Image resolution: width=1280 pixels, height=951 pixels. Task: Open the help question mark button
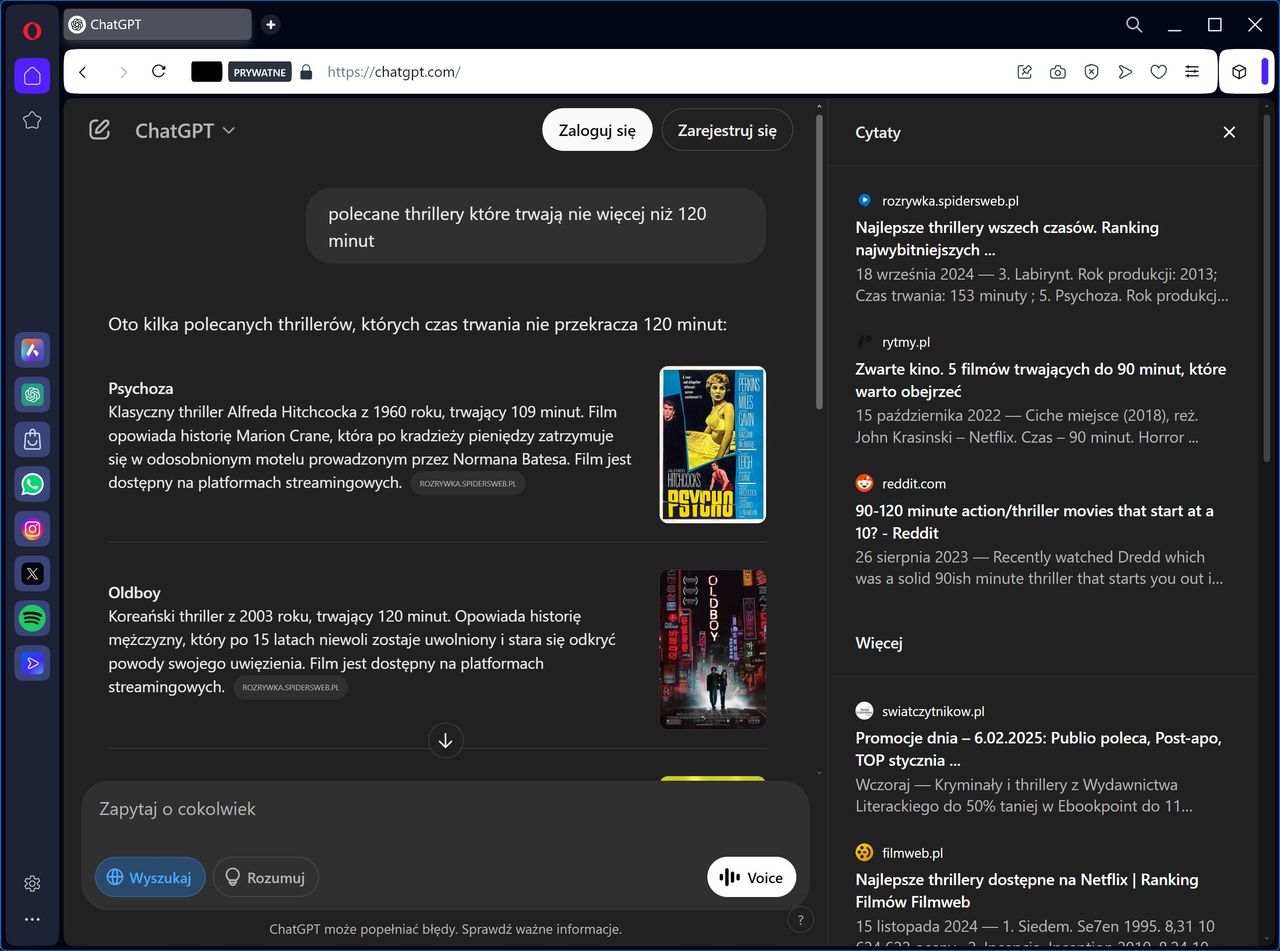[x=800, y=919]
